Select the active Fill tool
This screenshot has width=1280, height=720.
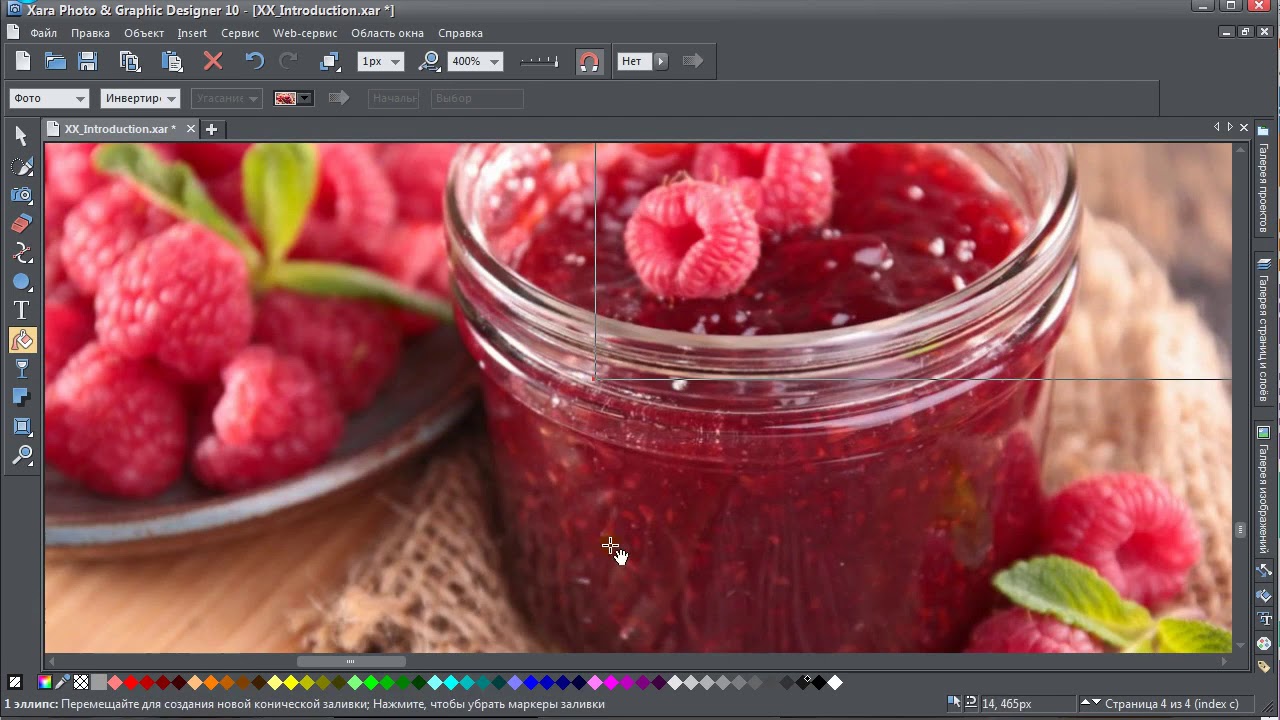(22, 340)
